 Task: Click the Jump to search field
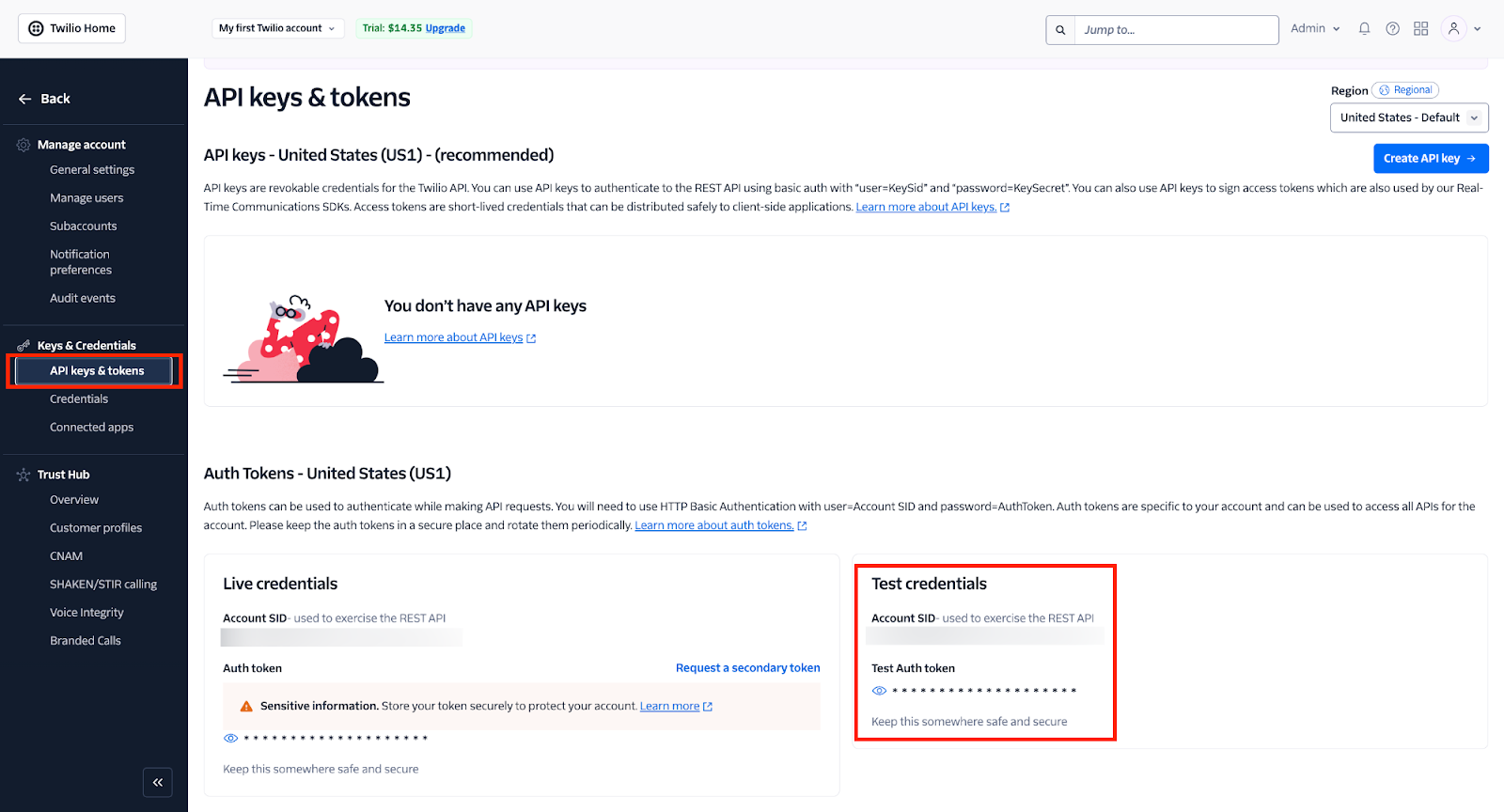coord(1175,30)
